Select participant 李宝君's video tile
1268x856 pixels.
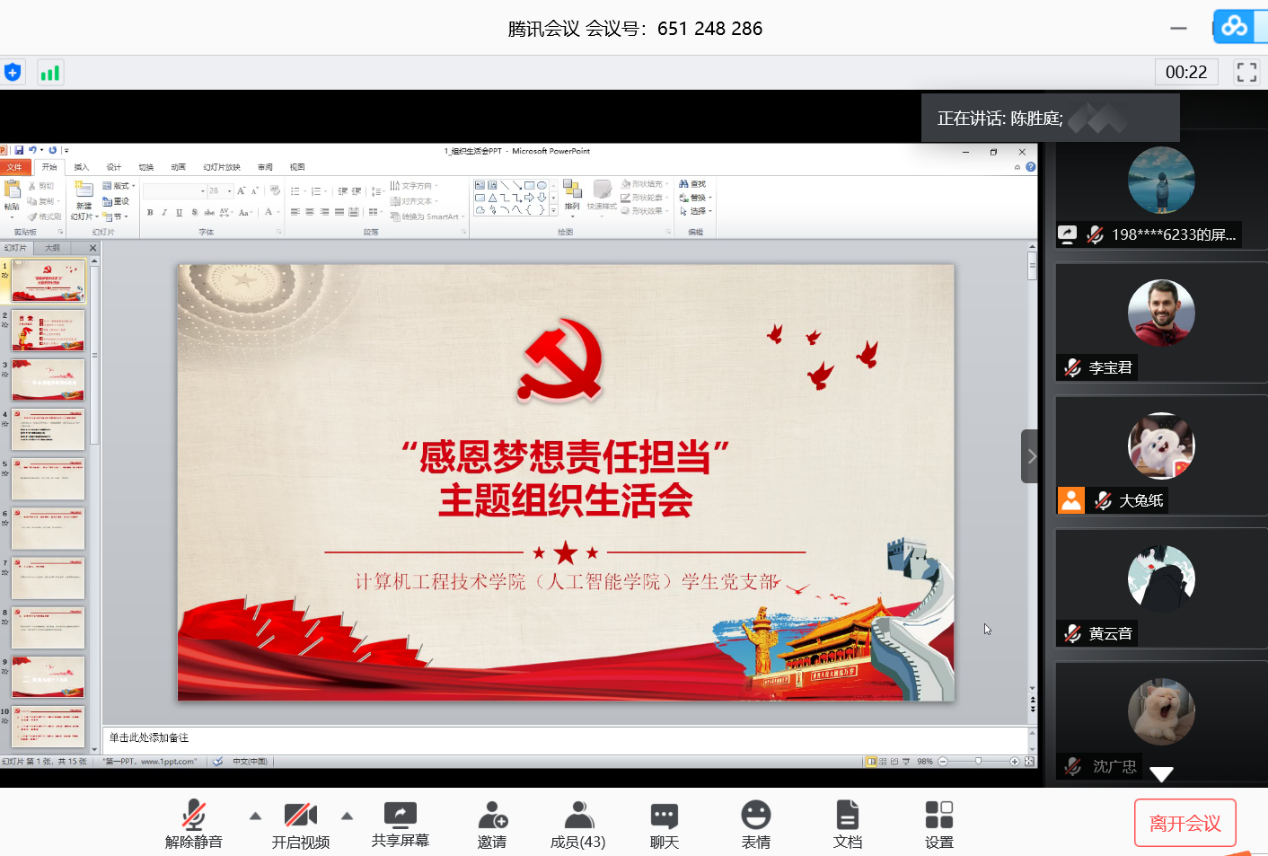coord(1161,322)
